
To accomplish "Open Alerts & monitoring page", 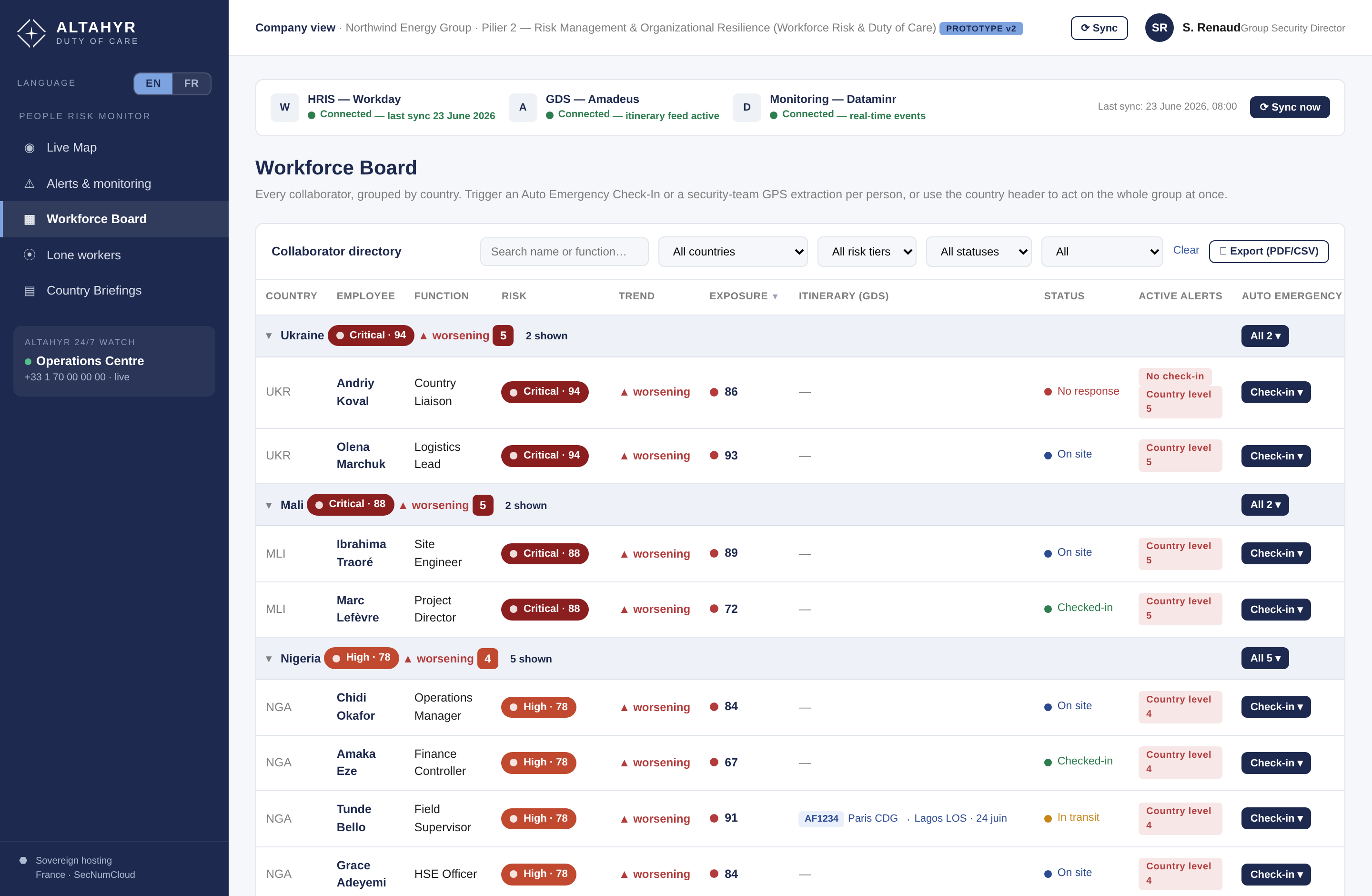I will pos(114,184).
